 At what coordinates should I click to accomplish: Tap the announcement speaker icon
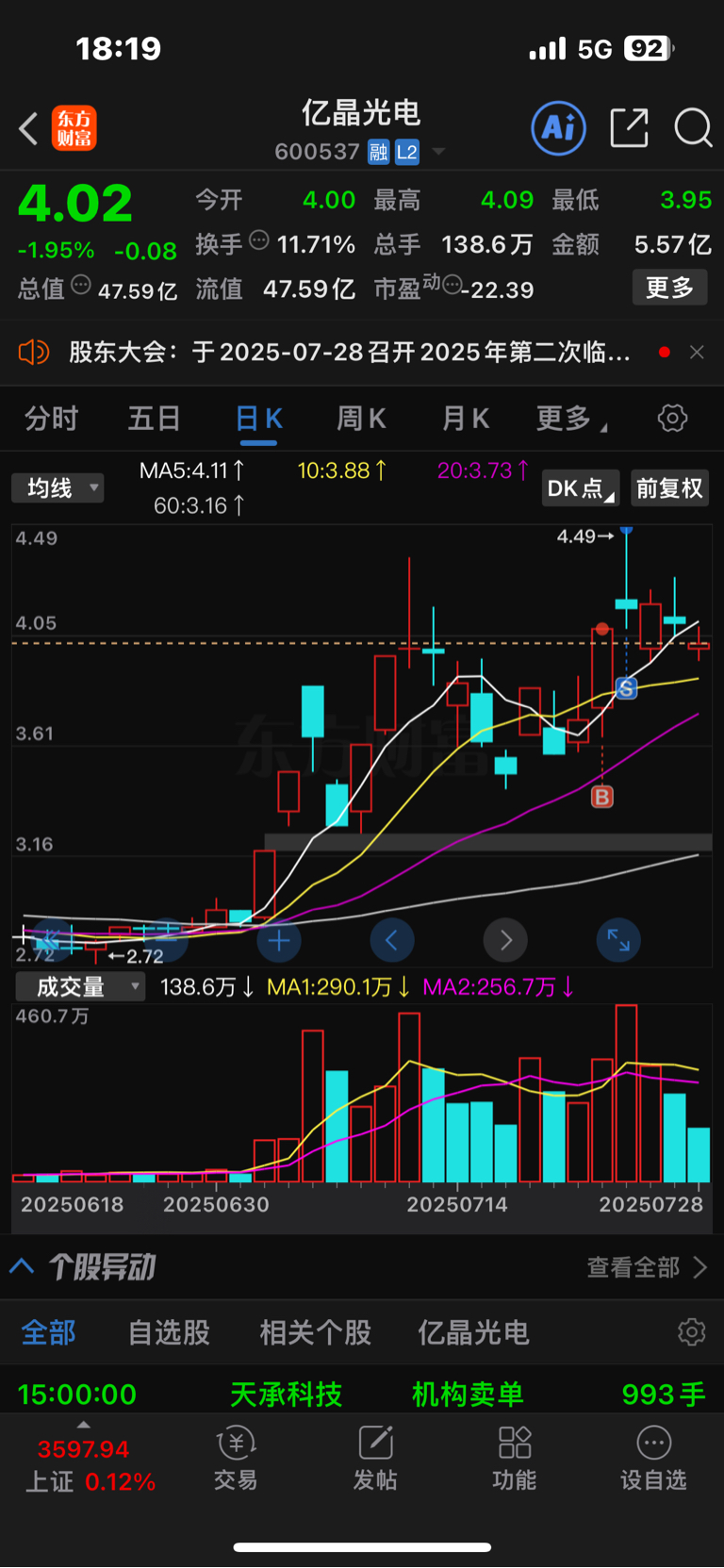(33, 353)
